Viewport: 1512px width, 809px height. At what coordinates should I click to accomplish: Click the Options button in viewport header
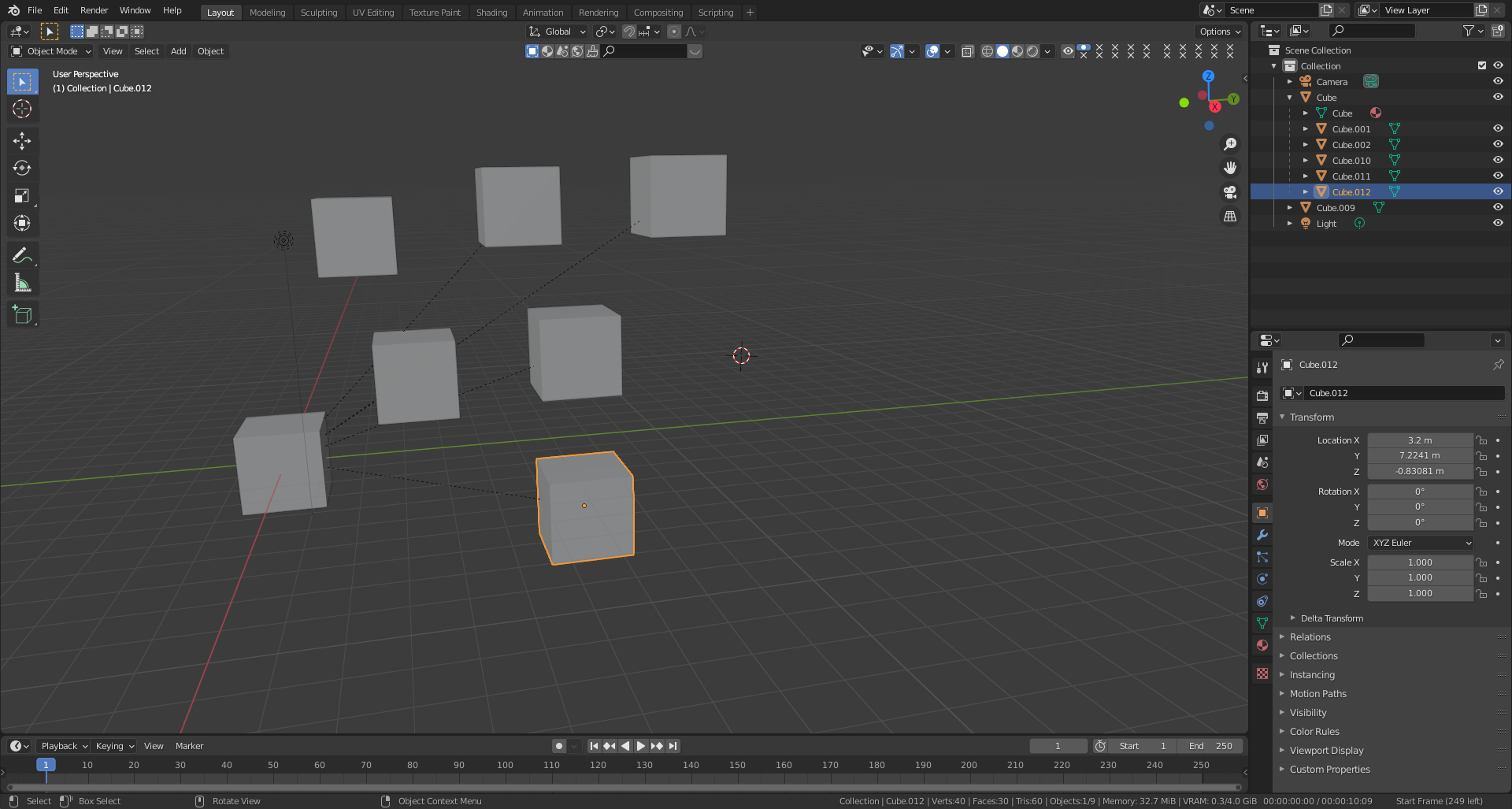(1220, 32)
